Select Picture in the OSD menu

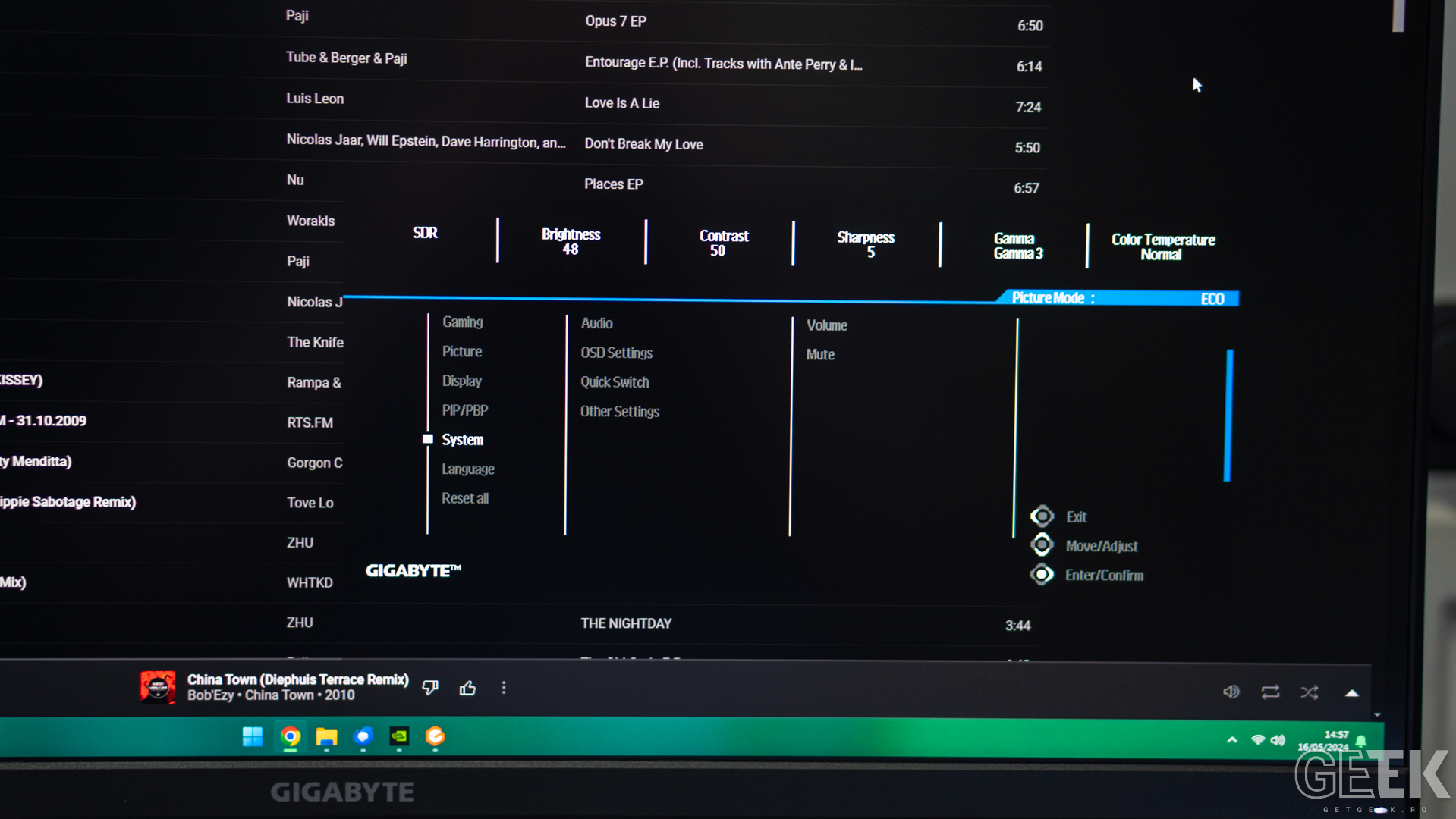tap(462, 352)
